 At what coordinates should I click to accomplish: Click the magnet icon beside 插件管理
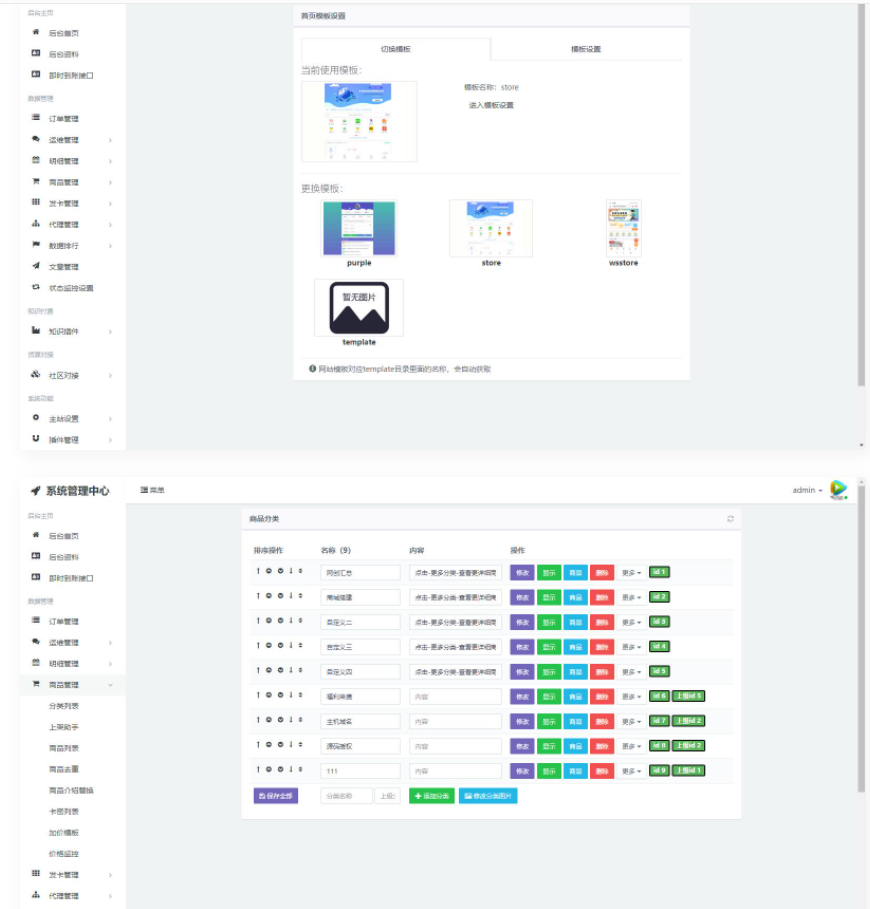(x=36, y=439)
